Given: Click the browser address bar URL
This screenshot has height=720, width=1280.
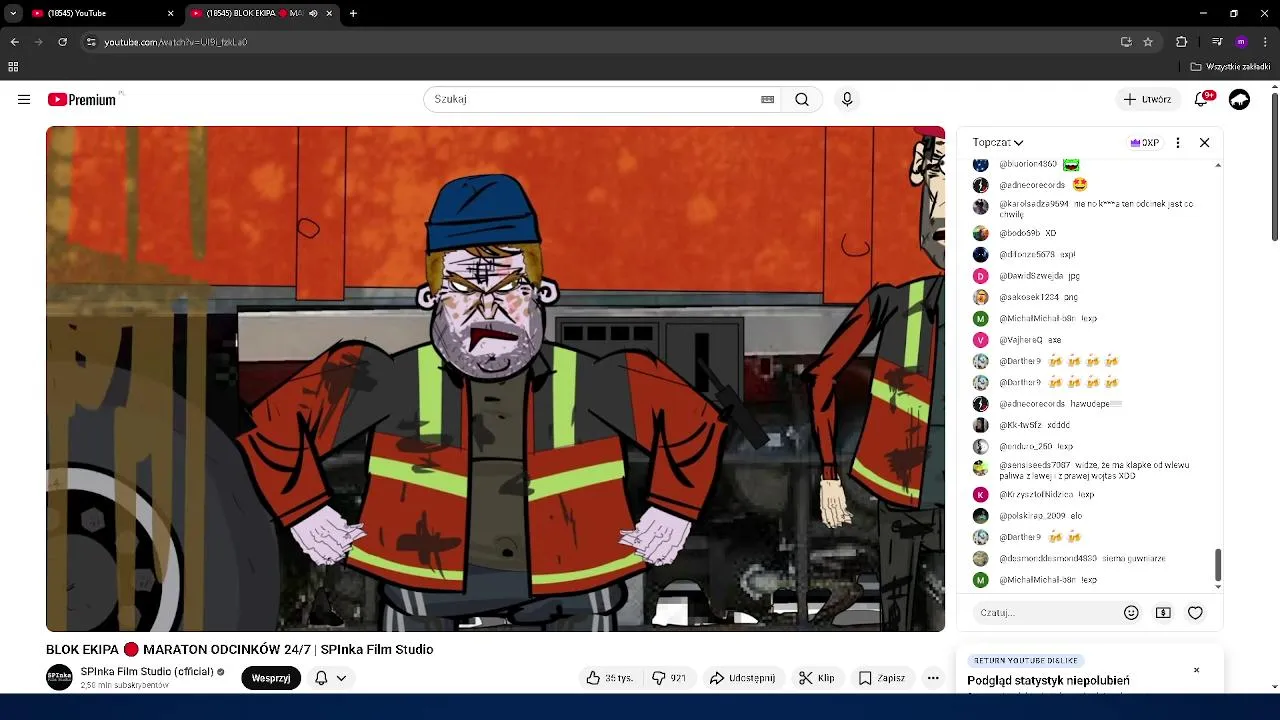Looking at the screenshot, I should pos(176,42).
